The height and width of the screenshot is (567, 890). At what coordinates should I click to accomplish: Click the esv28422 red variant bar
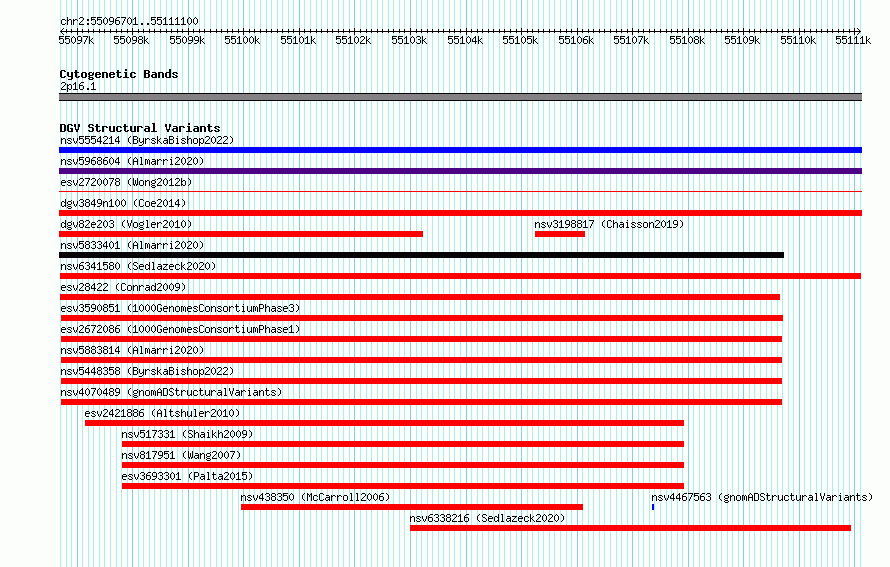pyautogui.click(x=420, y=297)
